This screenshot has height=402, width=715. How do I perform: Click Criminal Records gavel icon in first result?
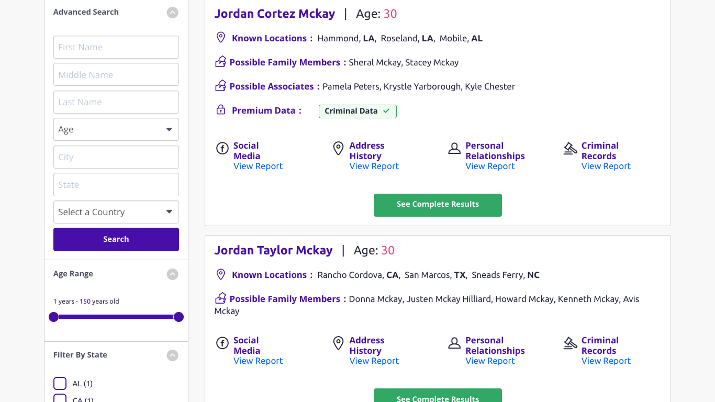coord(570,149)
